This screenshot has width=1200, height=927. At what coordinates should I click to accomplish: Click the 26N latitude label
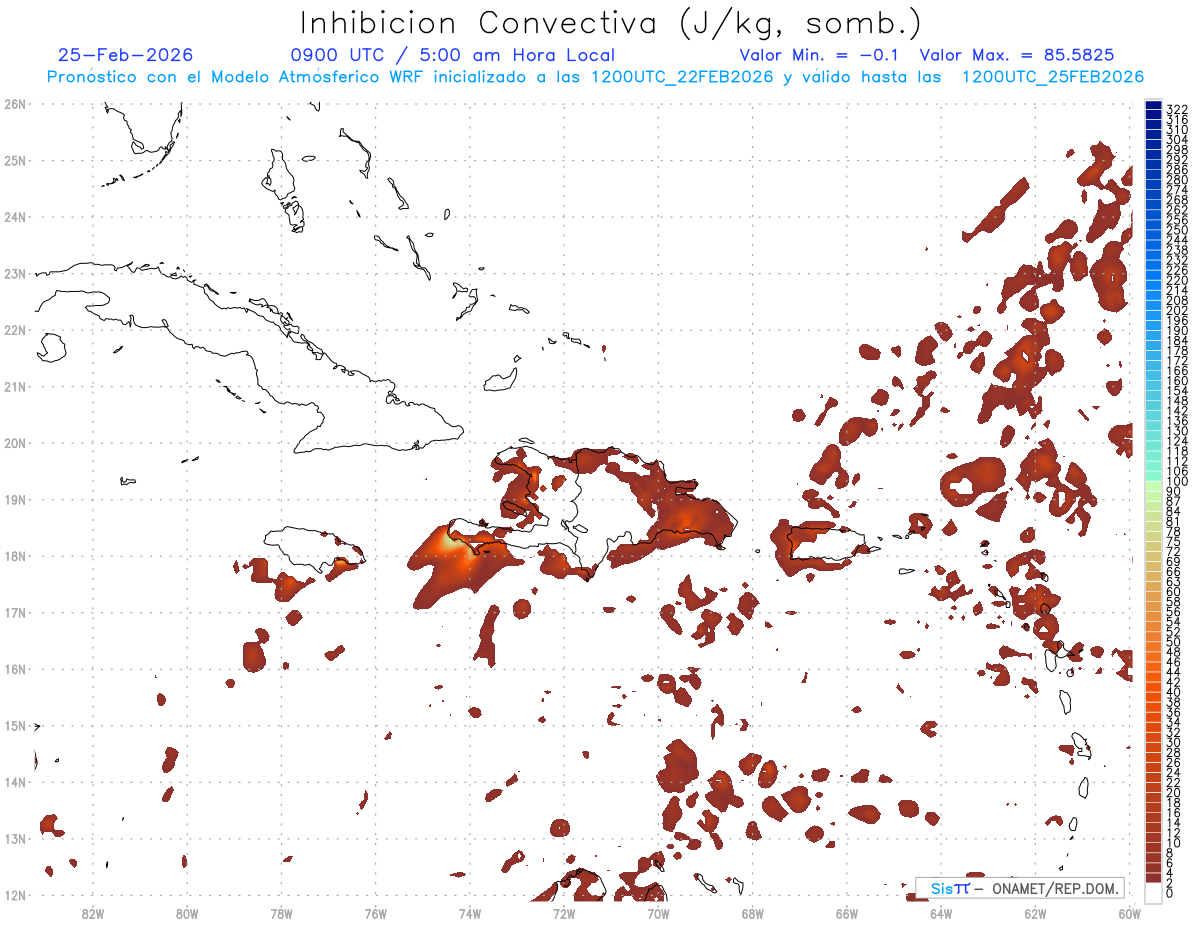(14, 104)
